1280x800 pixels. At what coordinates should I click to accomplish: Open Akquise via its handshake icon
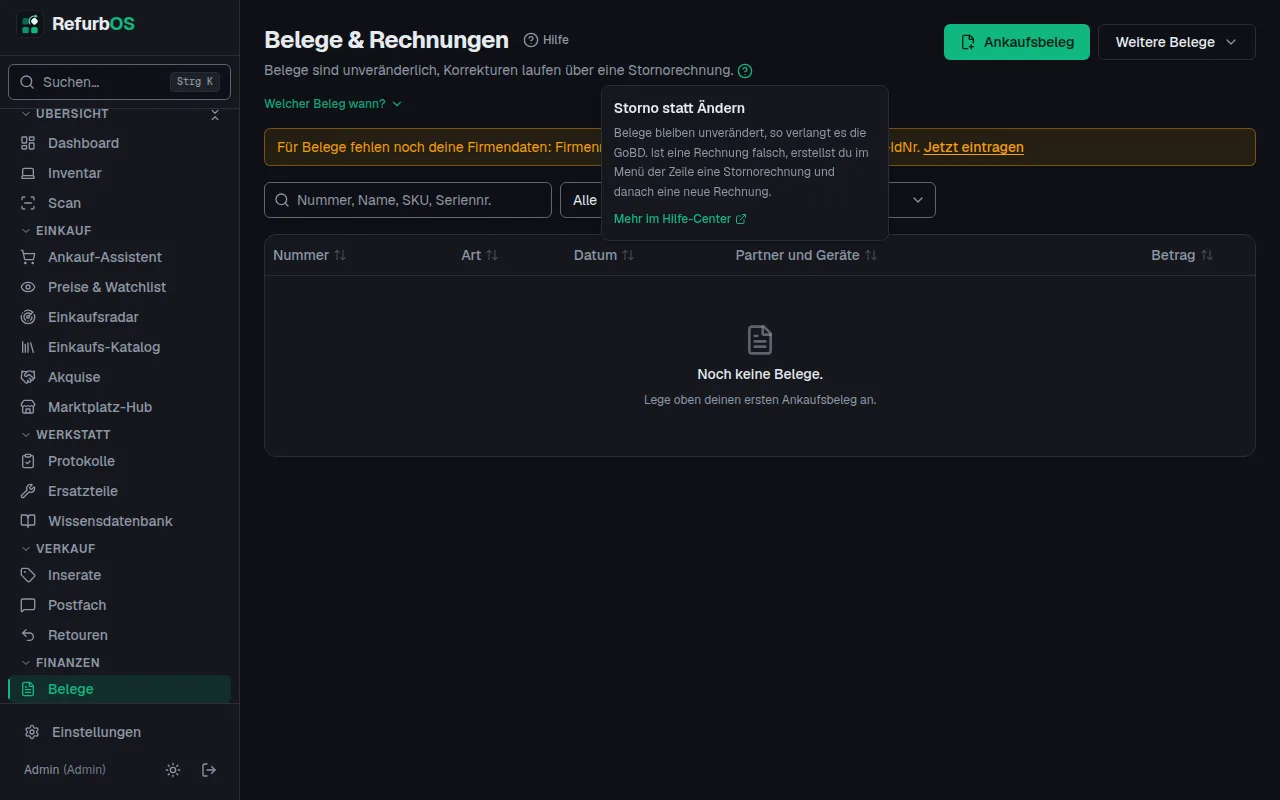28,377
